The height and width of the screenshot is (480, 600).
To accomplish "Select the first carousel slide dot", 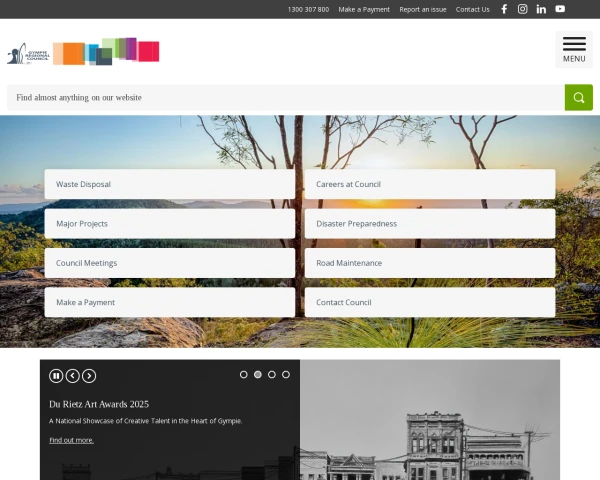I will tap(243, 374).
